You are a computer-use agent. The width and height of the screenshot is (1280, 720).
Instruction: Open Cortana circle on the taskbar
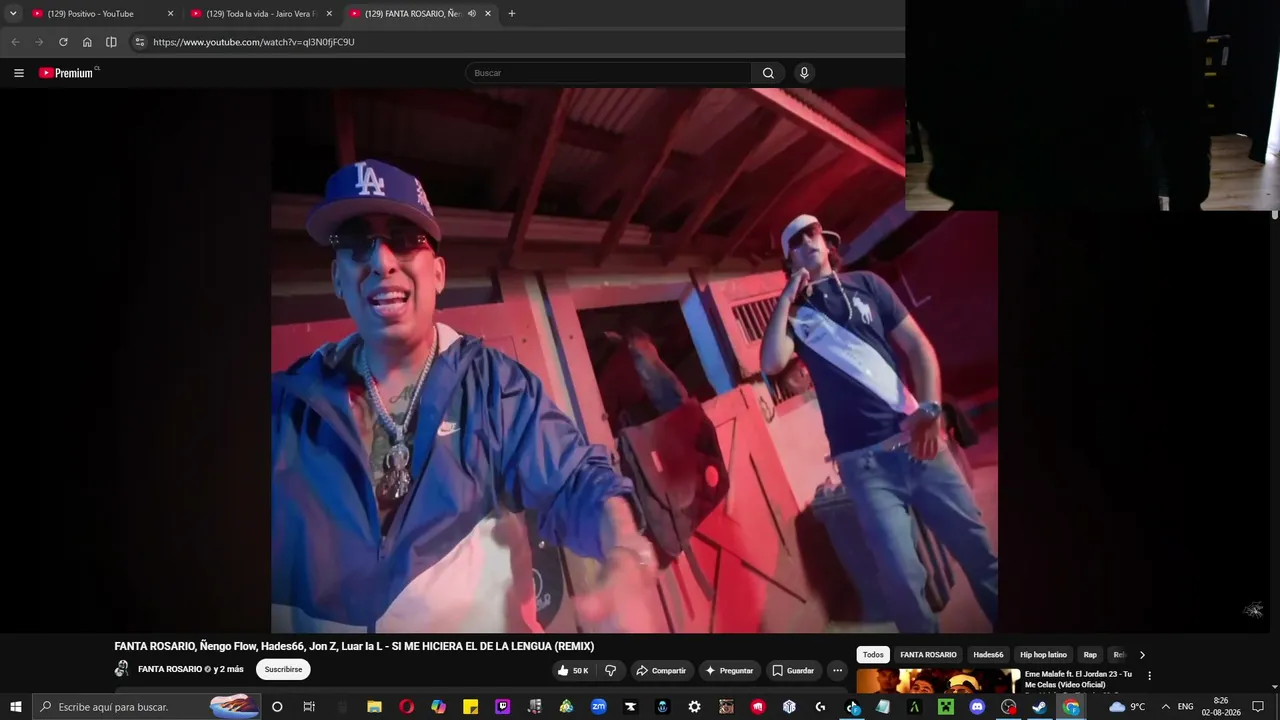click(x=277, y=707)
